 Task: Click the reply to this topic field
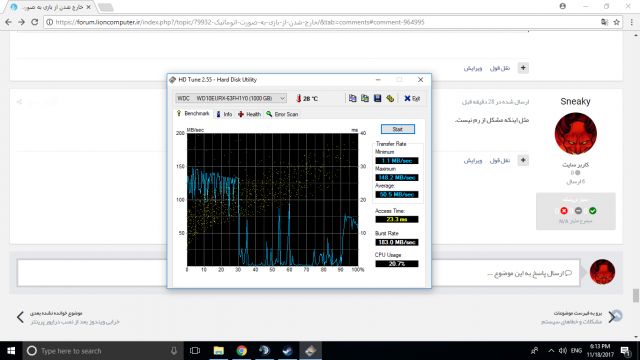coord(298,273)
